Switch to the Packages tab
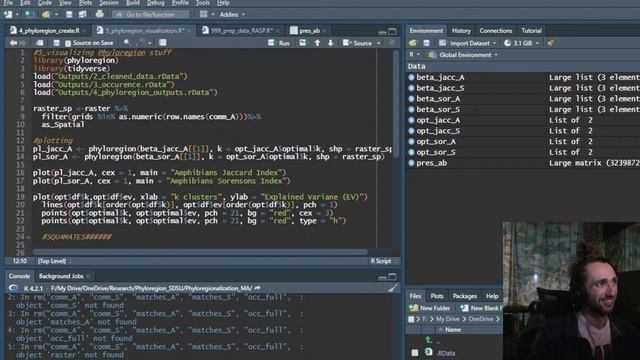 point(464,296)
